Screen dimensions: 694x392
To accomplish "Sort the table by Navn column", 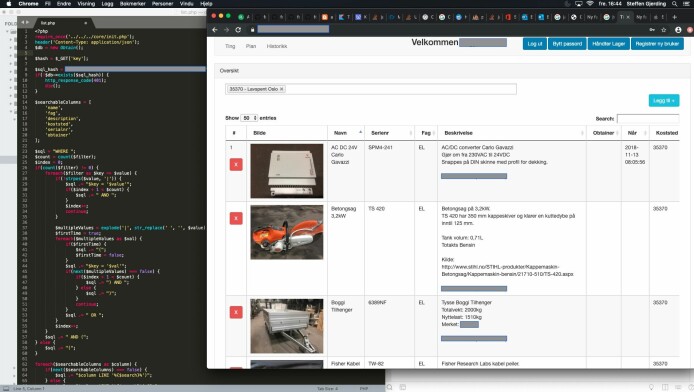I will click(346, 133).
